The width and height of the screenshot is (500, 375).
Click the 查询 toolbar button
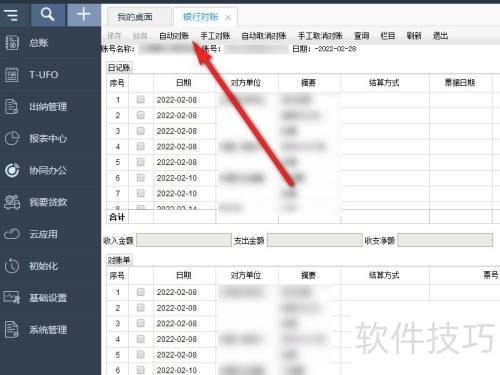coord(361,36)
